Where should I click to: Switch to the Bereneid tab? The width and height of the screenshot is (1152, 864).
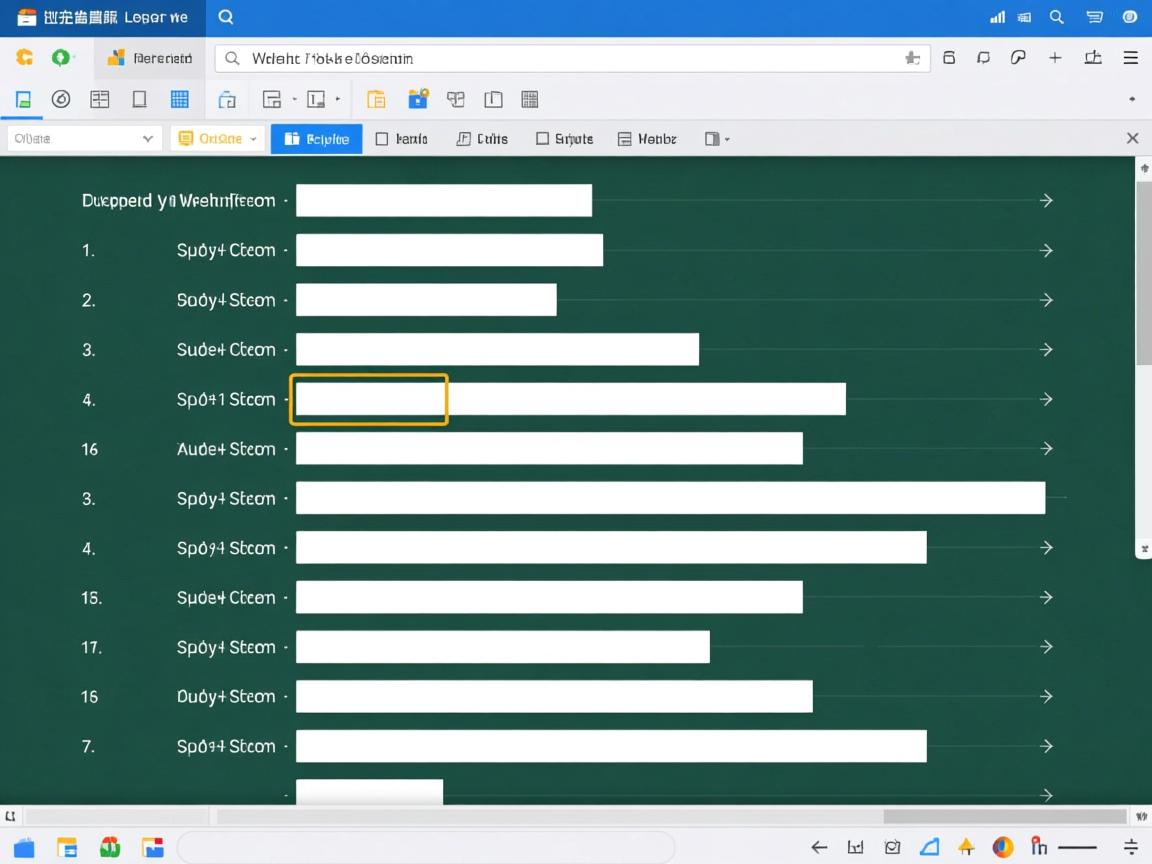click(150, 58)
